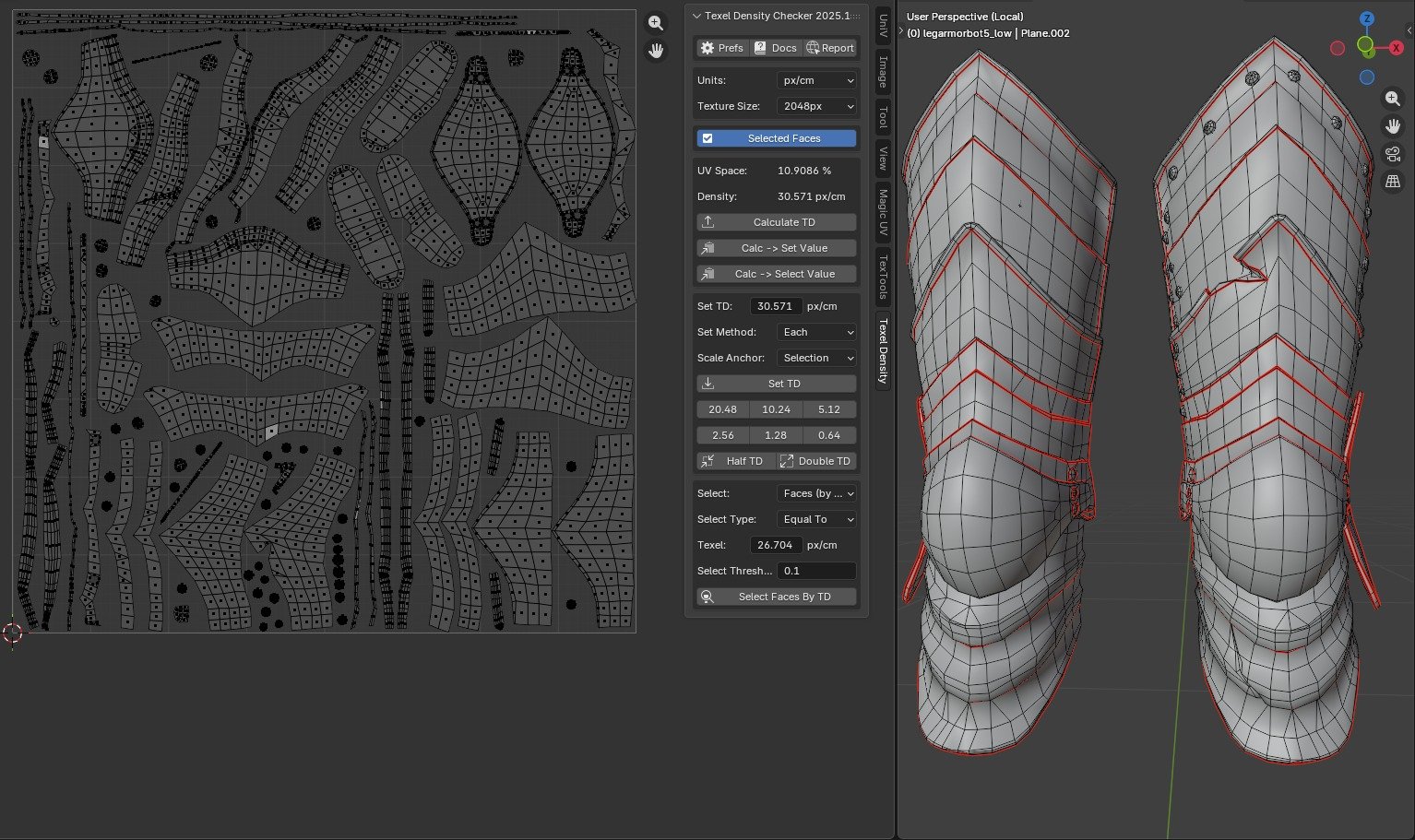This screenshot has width=1415, height=840.
Task: Switch to orthographic view using grid icon
Action: [x=1393, y=182]
